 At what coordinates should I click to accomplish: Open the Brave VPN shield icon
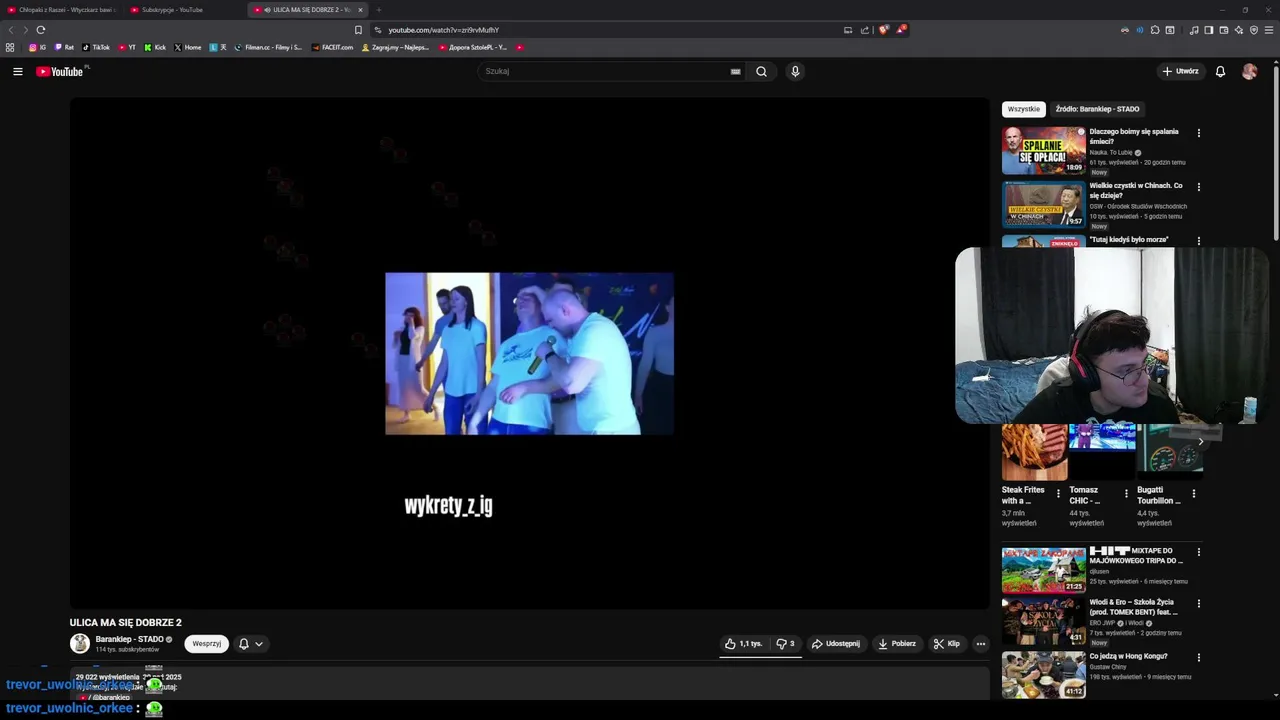click(x=1254, y=30)
